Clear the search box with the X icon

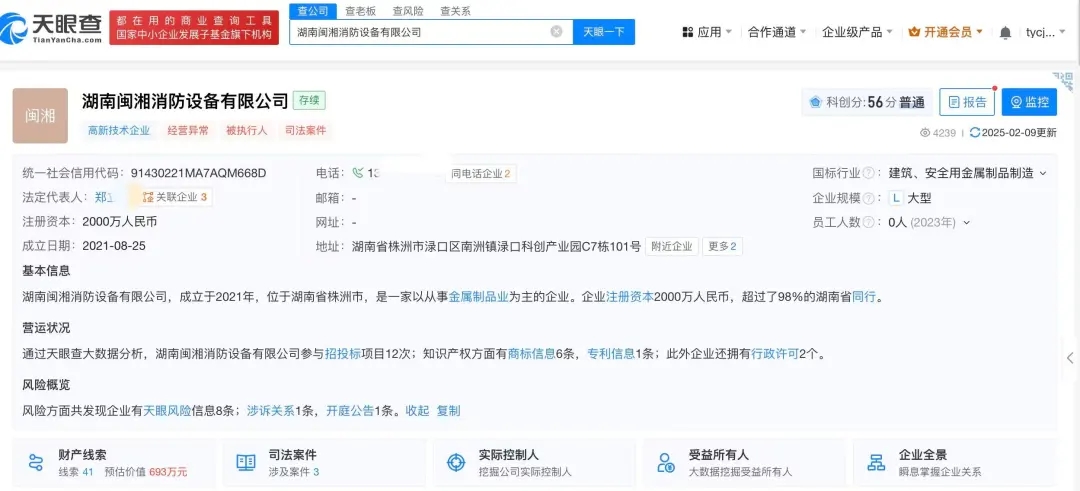point(557,32)
